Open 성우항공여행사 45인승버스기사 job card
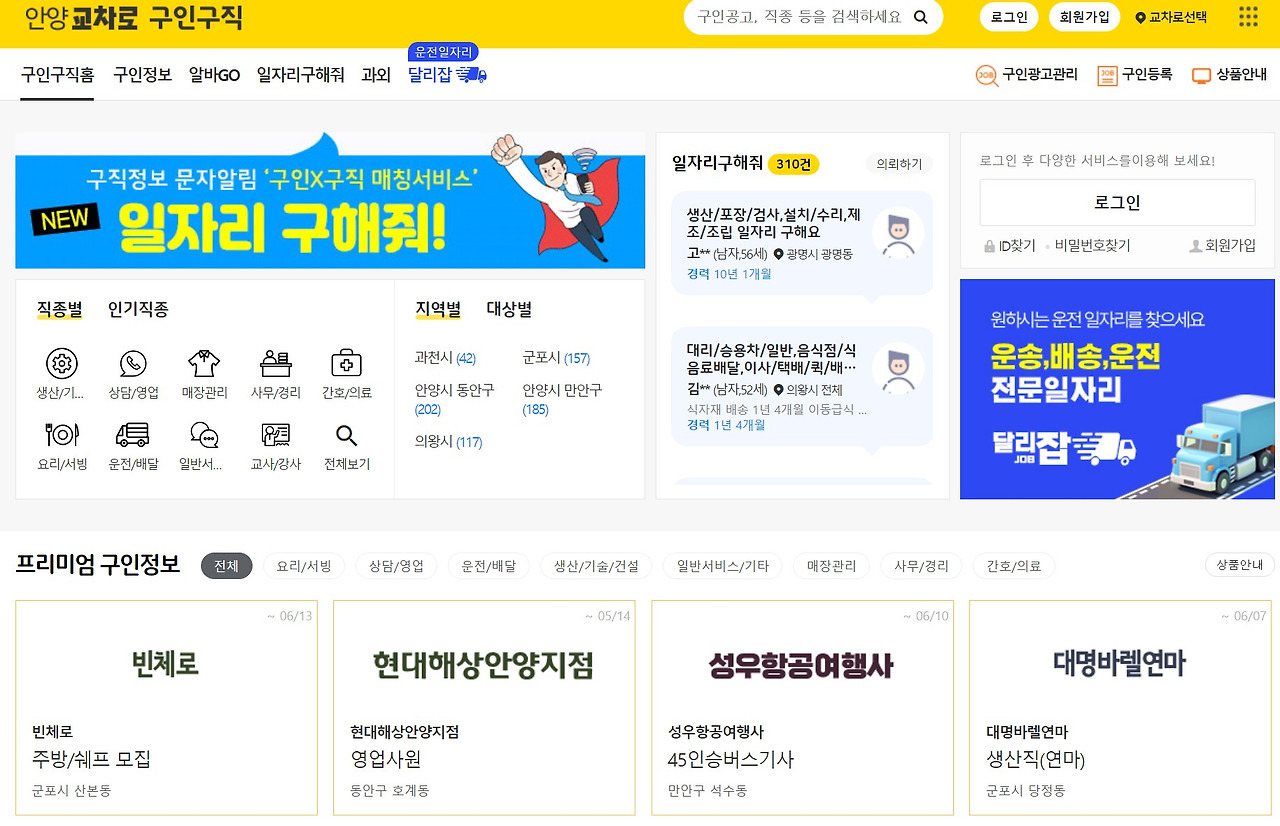 pyautogui.click(x=802, y=708)
